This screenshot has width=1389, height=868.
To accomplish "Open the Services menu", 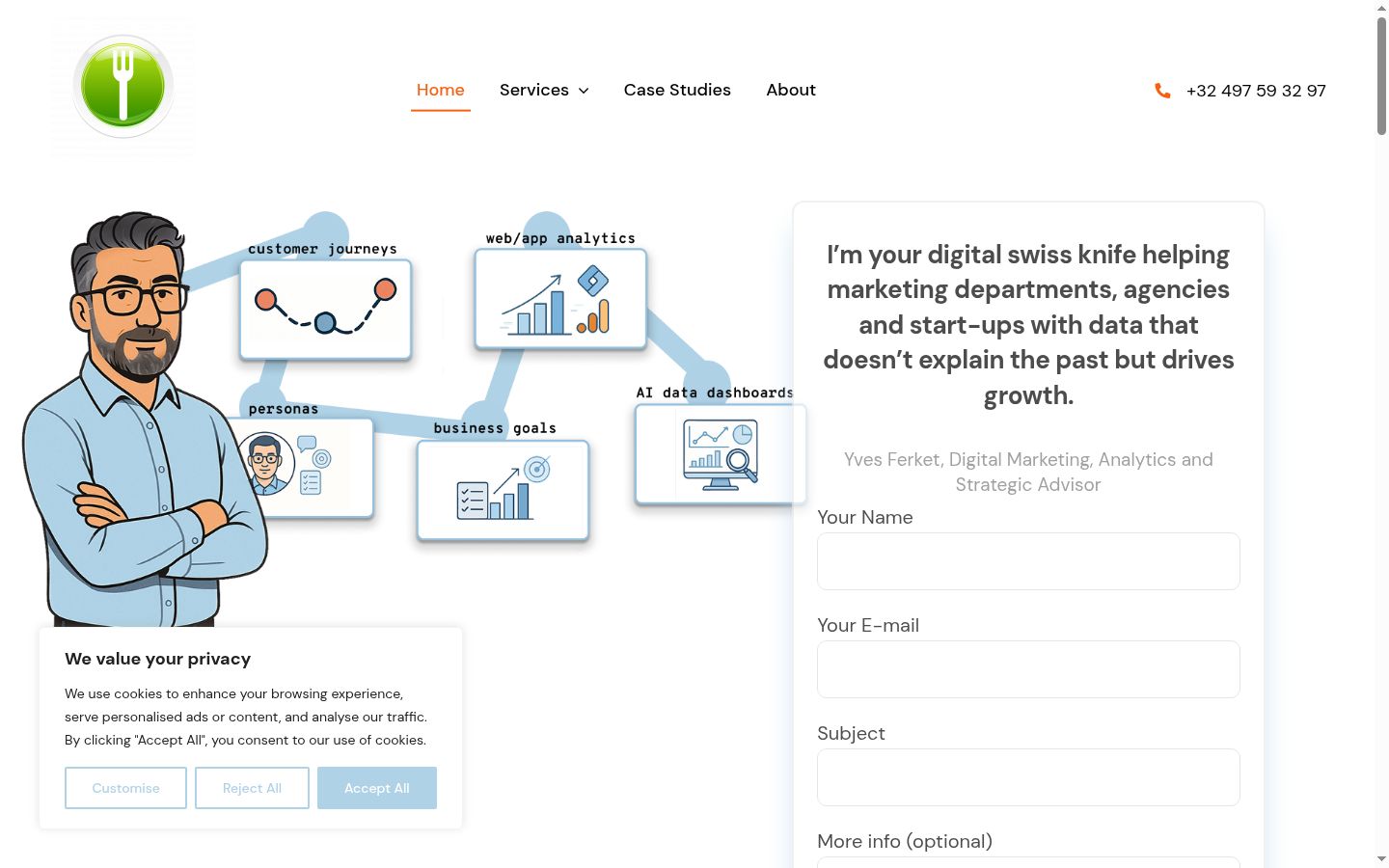I will point(534,90).
